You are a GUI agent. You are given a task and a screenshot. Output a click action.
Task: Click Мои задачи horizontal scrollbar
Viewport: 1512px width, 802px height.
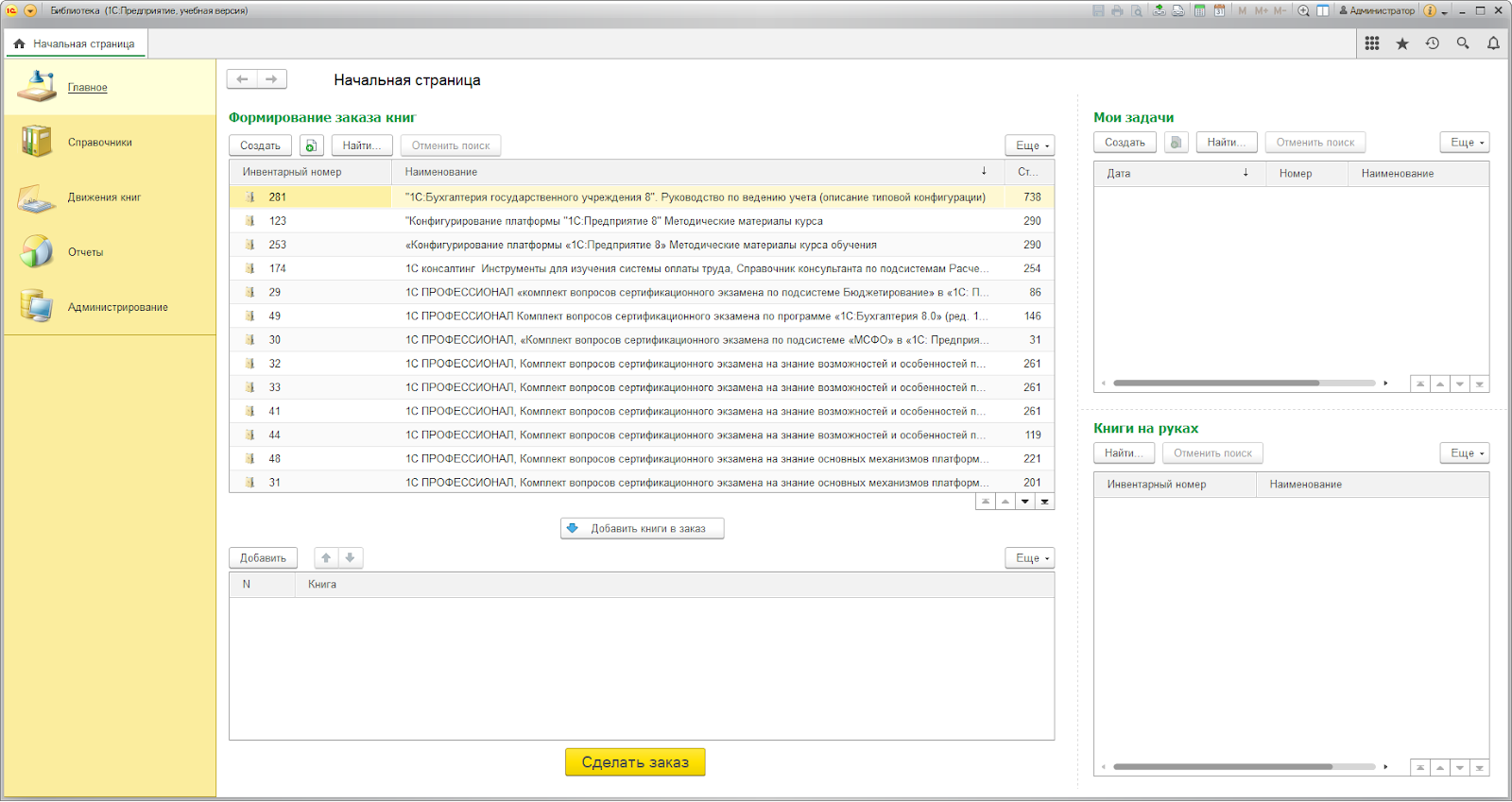(1216, 384)
